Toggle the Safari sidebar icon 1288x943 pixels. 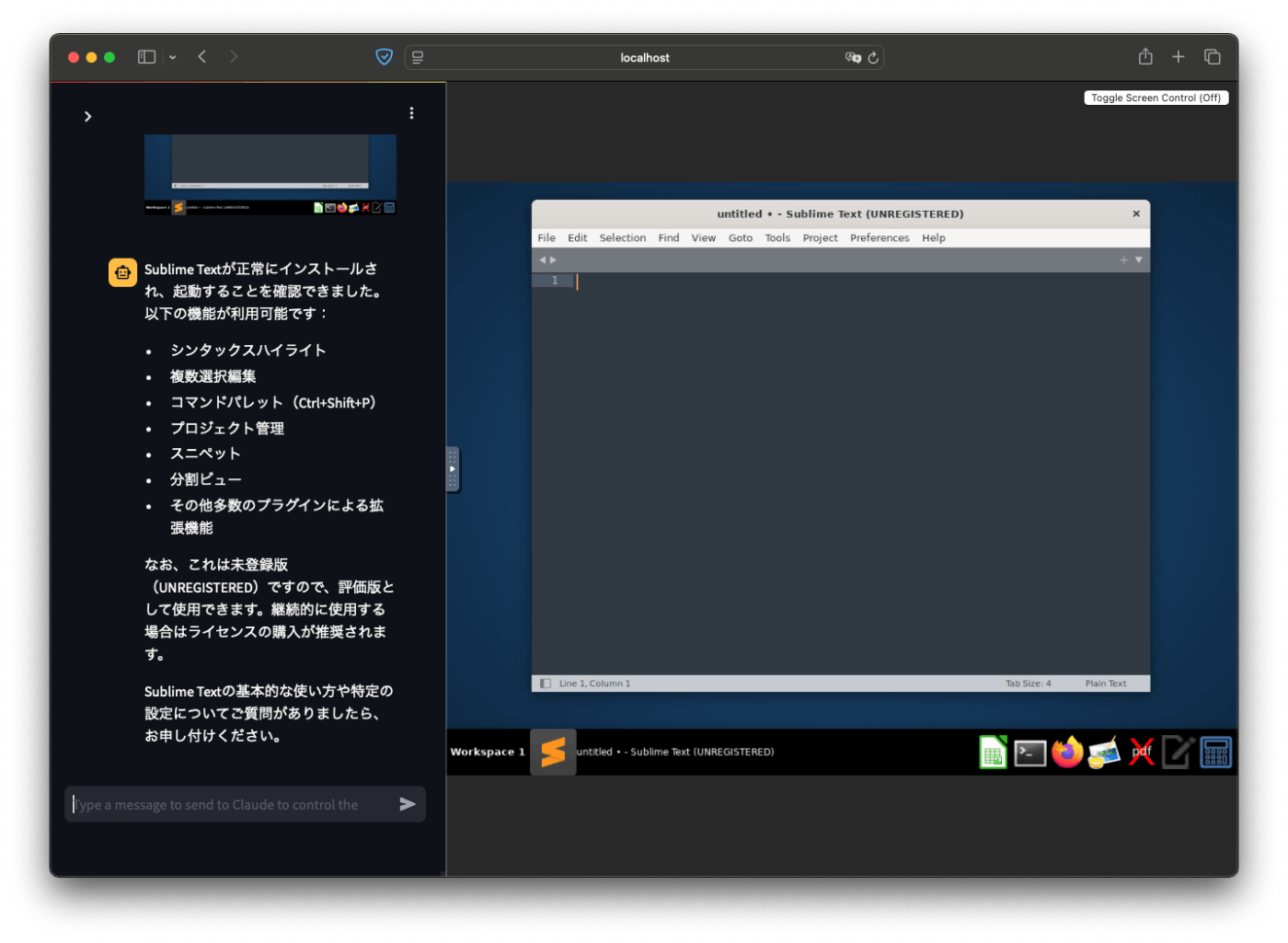coord(147,57)
